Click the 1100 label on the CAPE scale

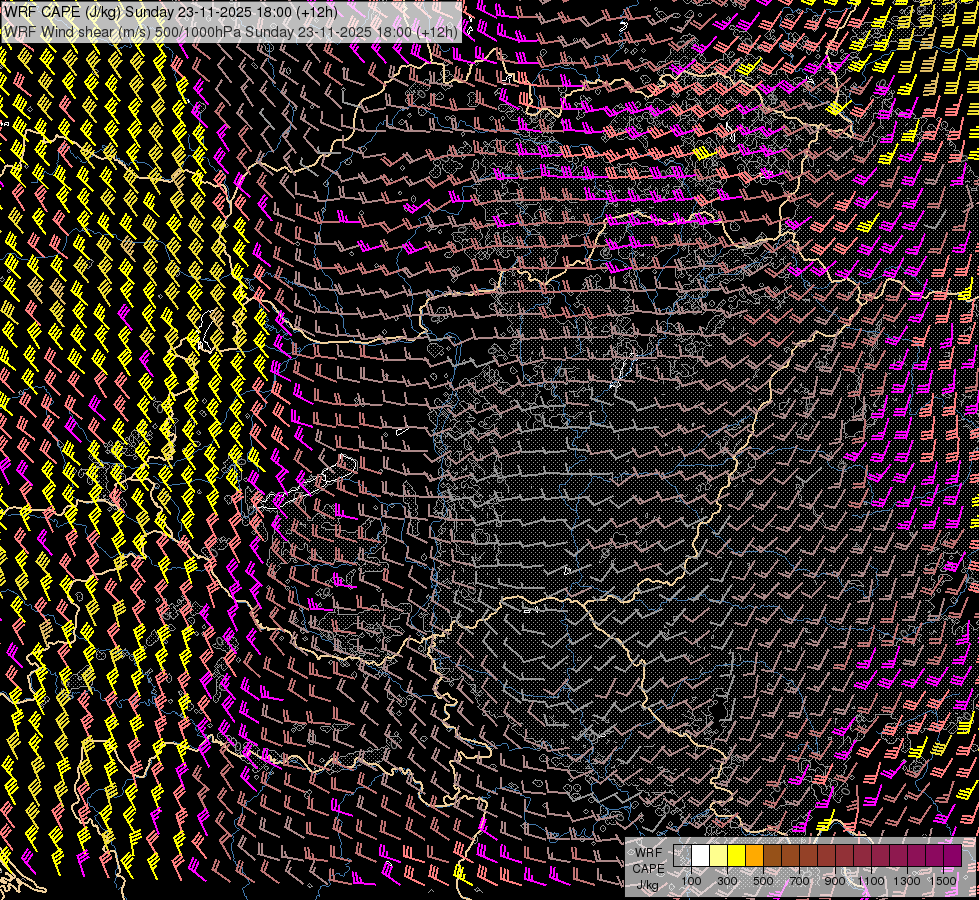871,881
